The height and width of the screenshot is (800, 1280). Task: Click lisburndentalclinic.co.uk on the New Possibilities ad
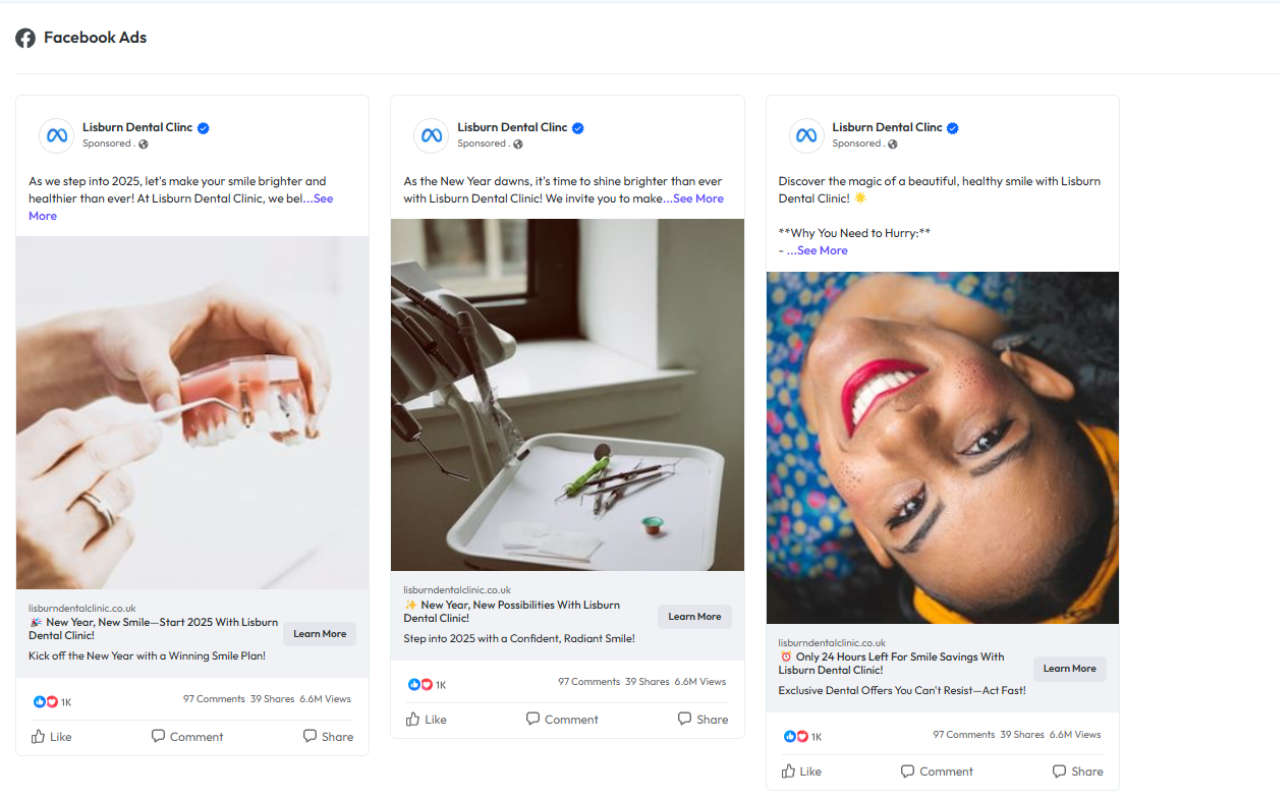(457, 591)
